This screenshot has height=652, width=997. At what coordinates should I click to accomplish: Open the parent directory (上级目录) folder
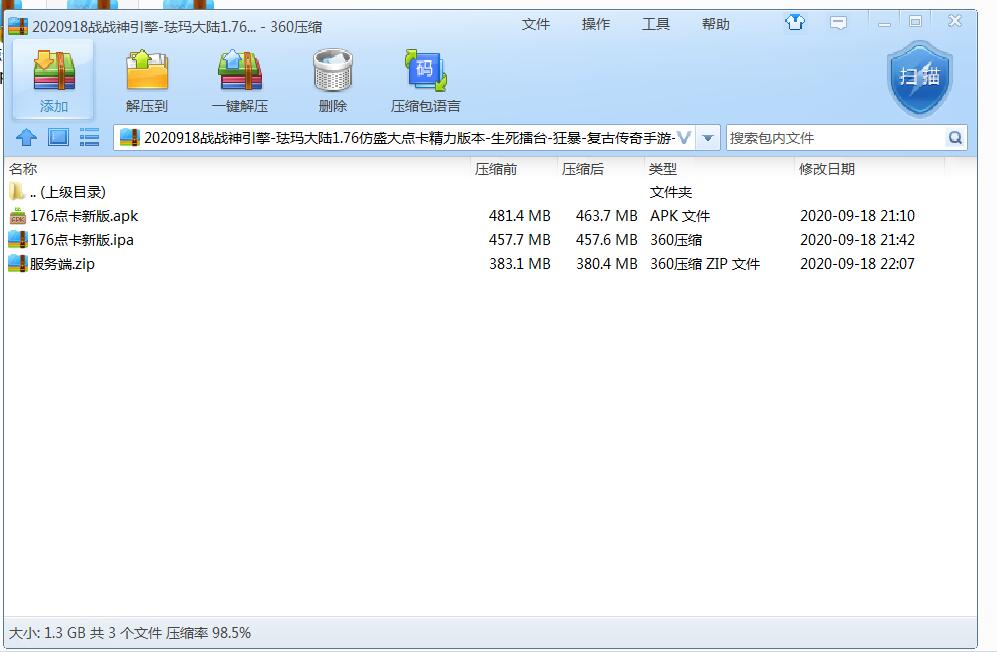tap(67, 192)
